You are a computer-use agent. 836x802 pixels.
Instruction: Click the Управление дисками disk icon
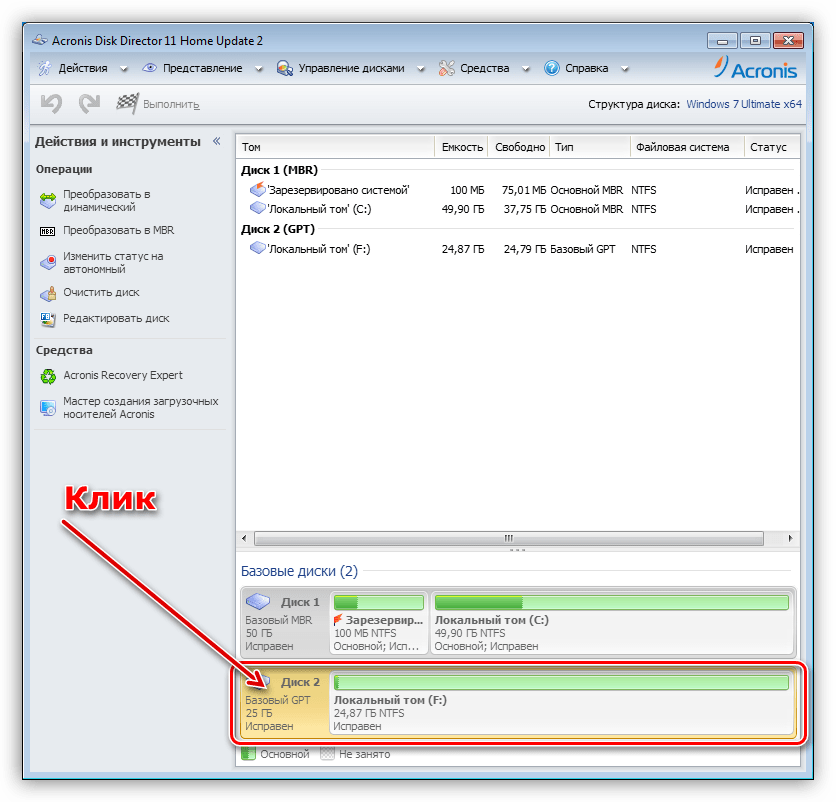click(x=285, y=68)
